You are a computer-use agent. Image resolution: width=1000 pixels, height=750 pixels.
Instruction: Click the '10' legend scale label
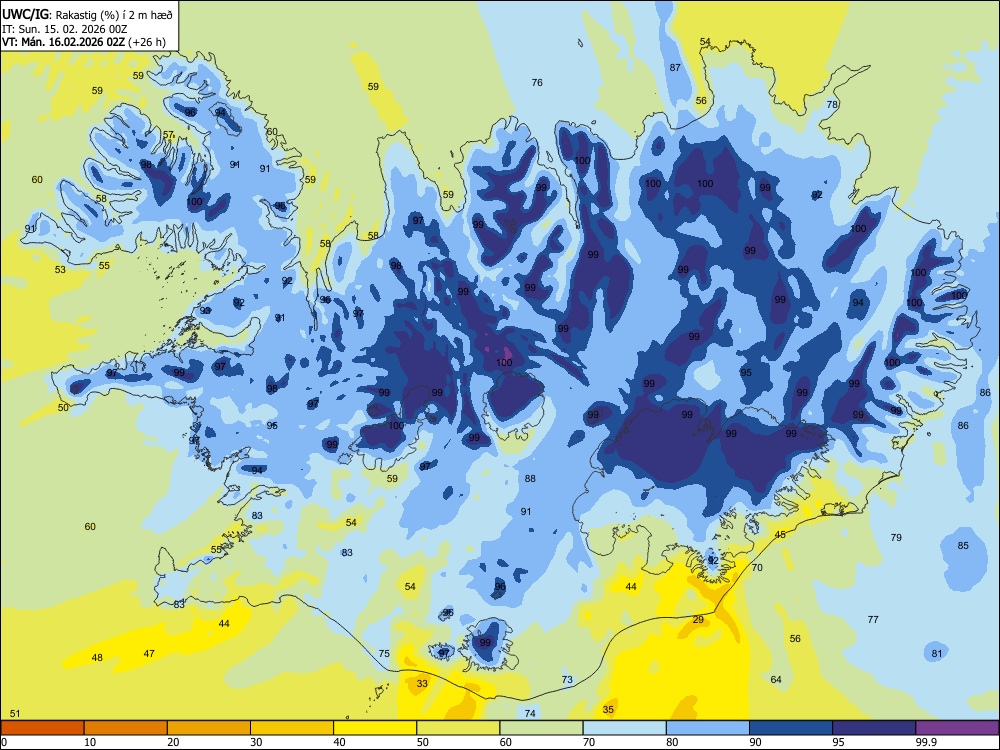(x=90, y=742)
